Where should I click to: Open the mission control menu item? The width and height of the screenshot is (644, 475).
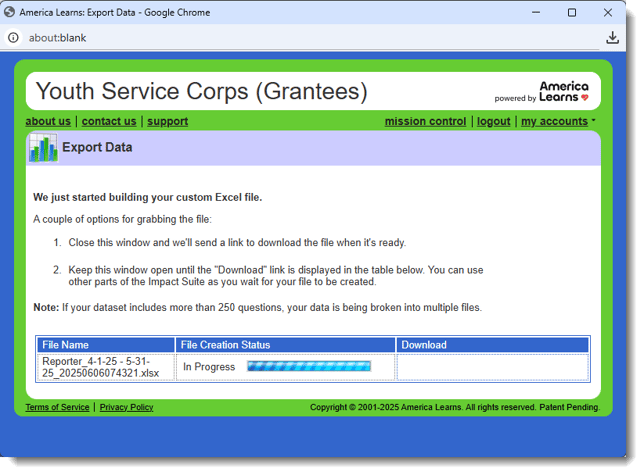(x=425, y=121)
